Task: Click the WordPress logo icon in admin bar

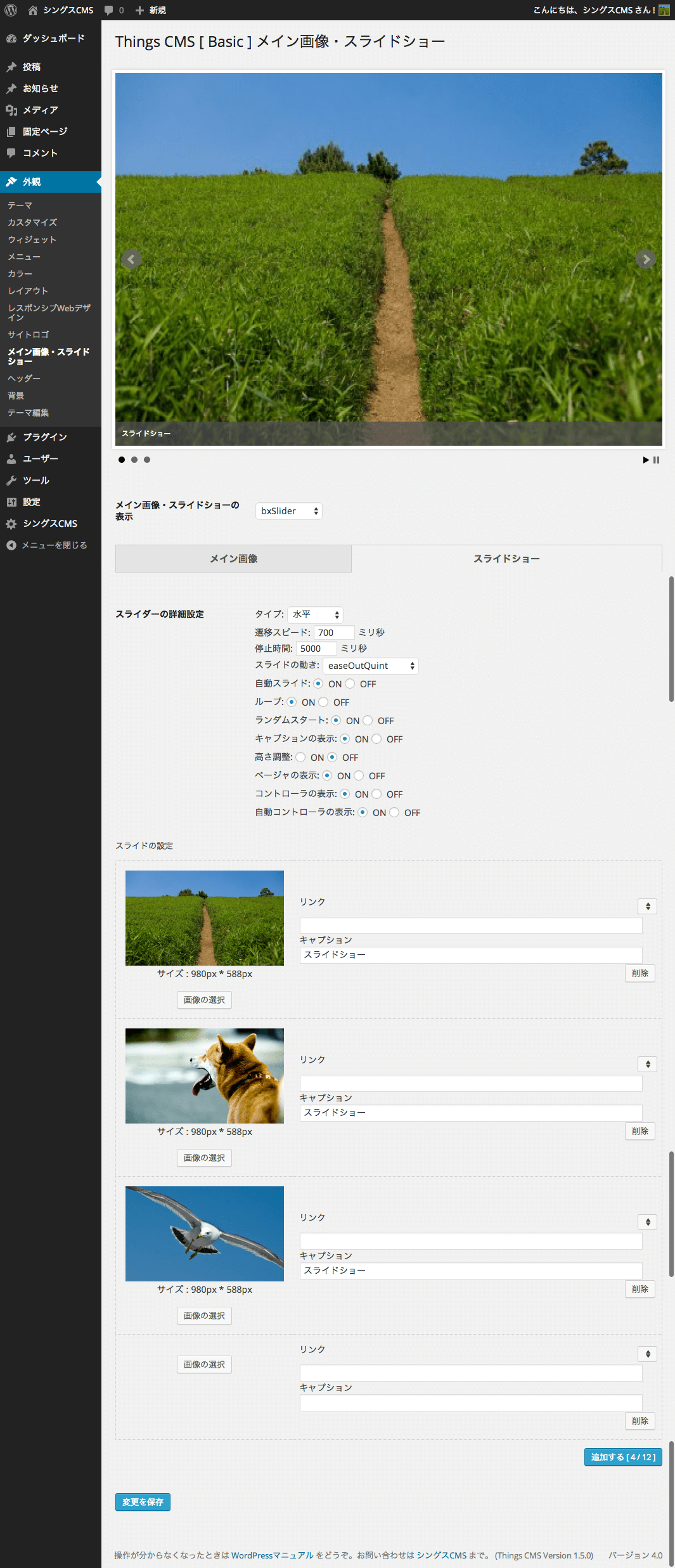Action: click(x=11, y=10)
